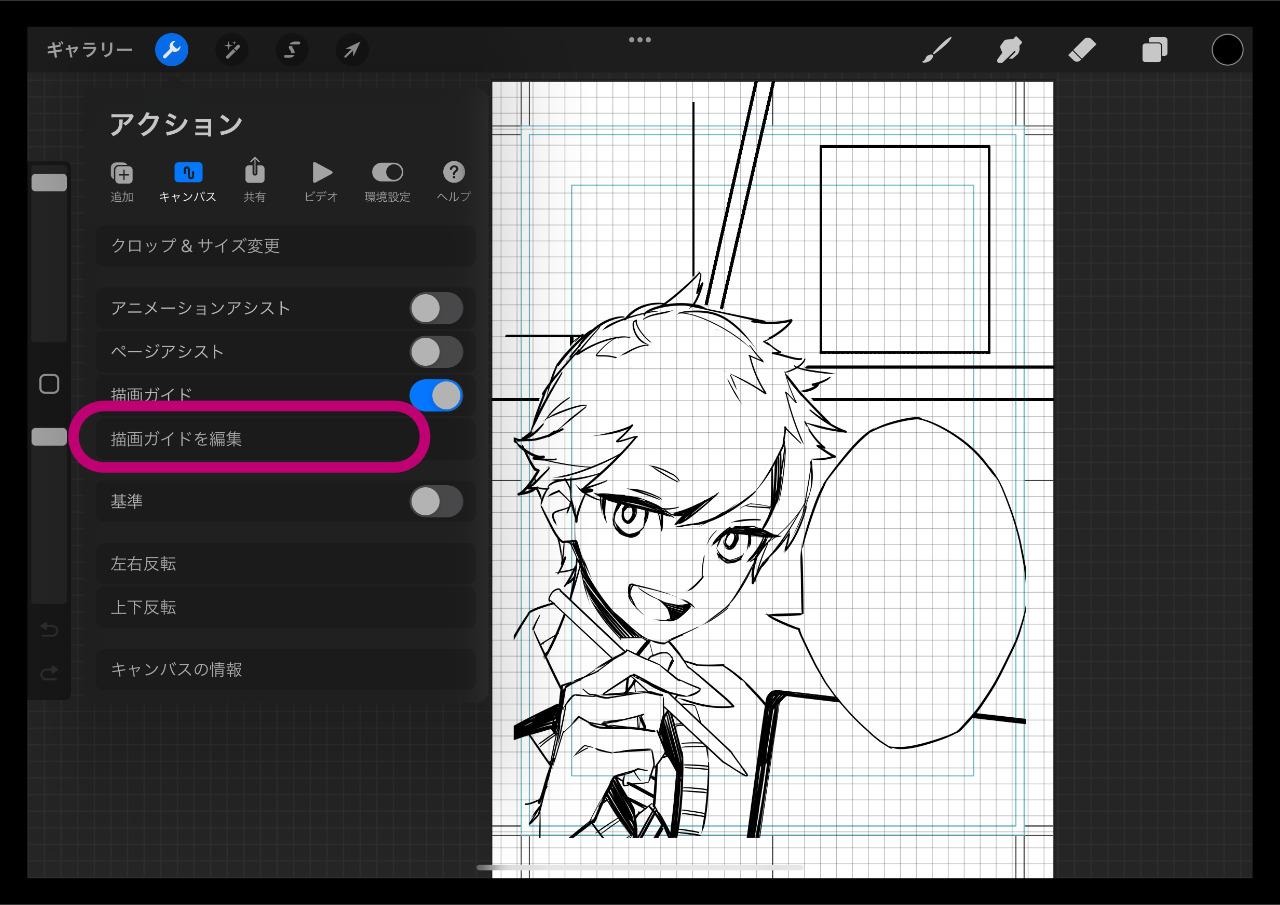1280x905 pixels.
Task: Click the brush opacity slider handle
Action: 49,437
